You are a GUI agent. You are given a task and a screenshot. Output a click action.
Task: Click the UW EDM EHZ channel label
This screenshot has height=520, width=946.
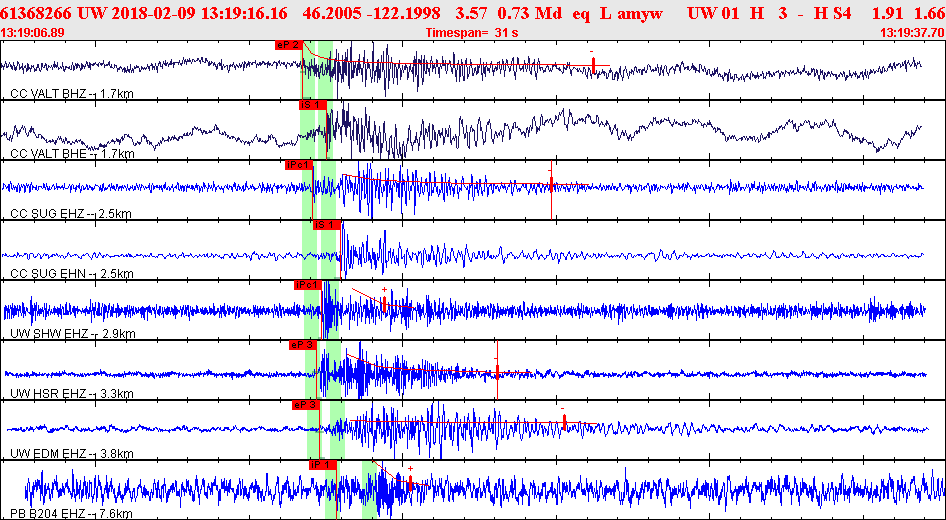(x=72, y=454)
